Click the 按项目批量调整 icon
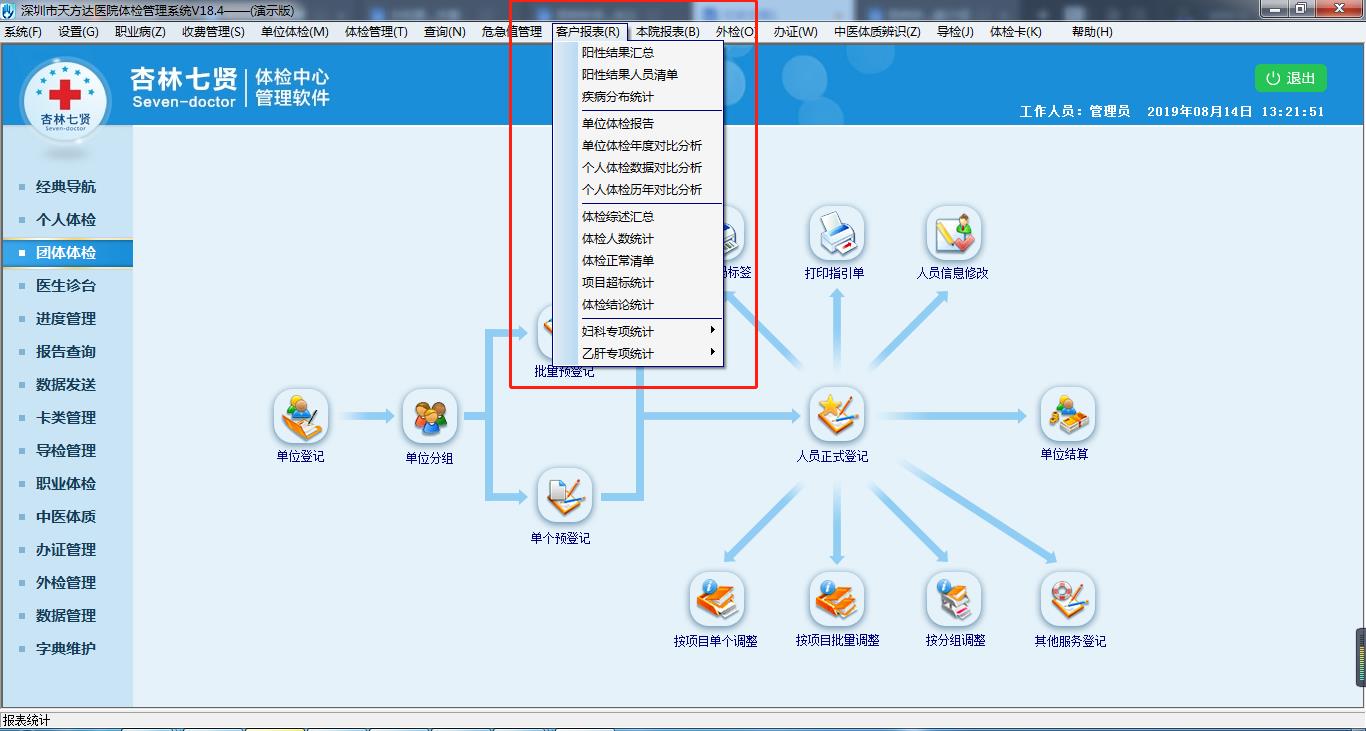Viewport: 1366px width, 731px height. coord(836,599)
